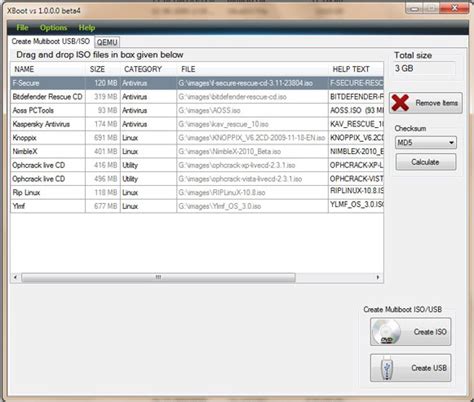Switch to the QEMU tab
The width and height of the screenshot is (474, 402).
tap(107, 42)
